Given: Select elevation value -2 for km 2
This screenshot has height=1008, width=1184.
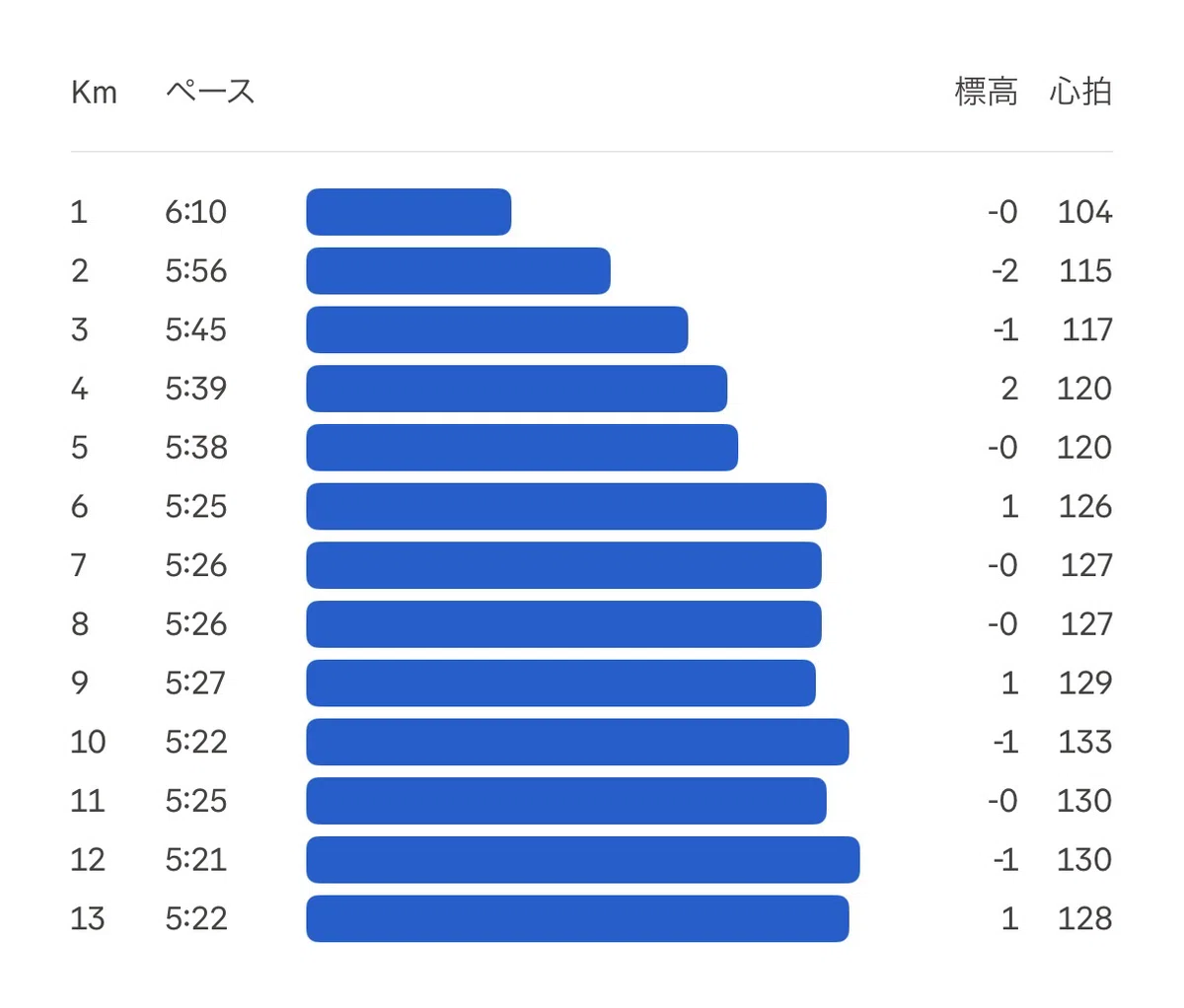Looking at the screenshot, I should tap(1004, 270).
